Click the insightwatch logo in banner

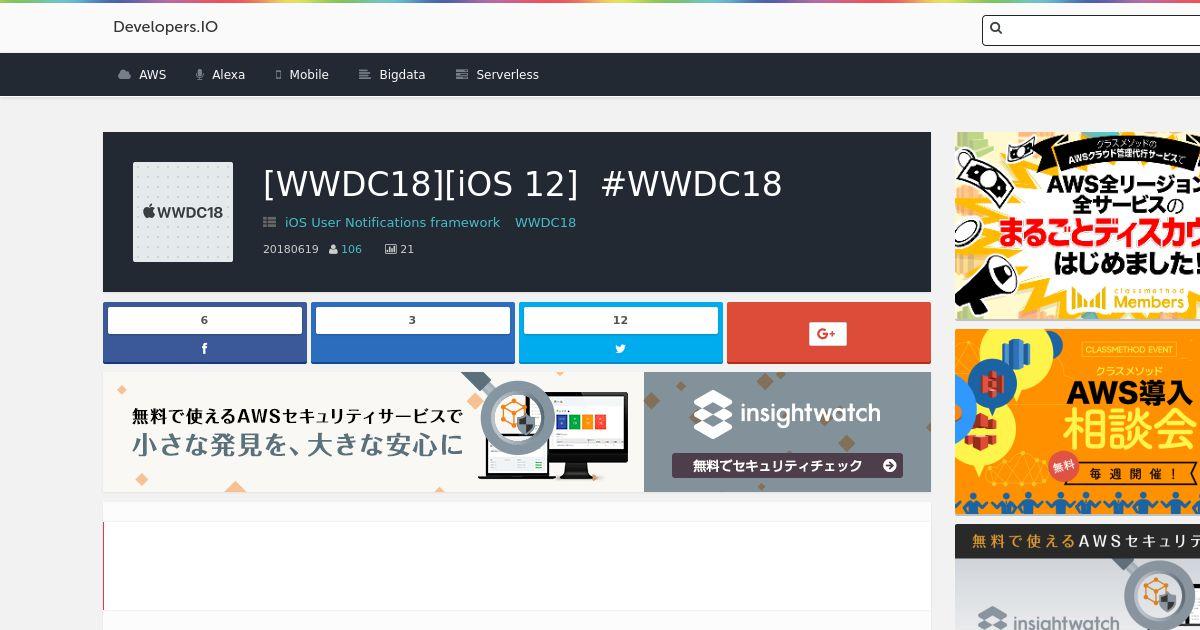[787, 414]
